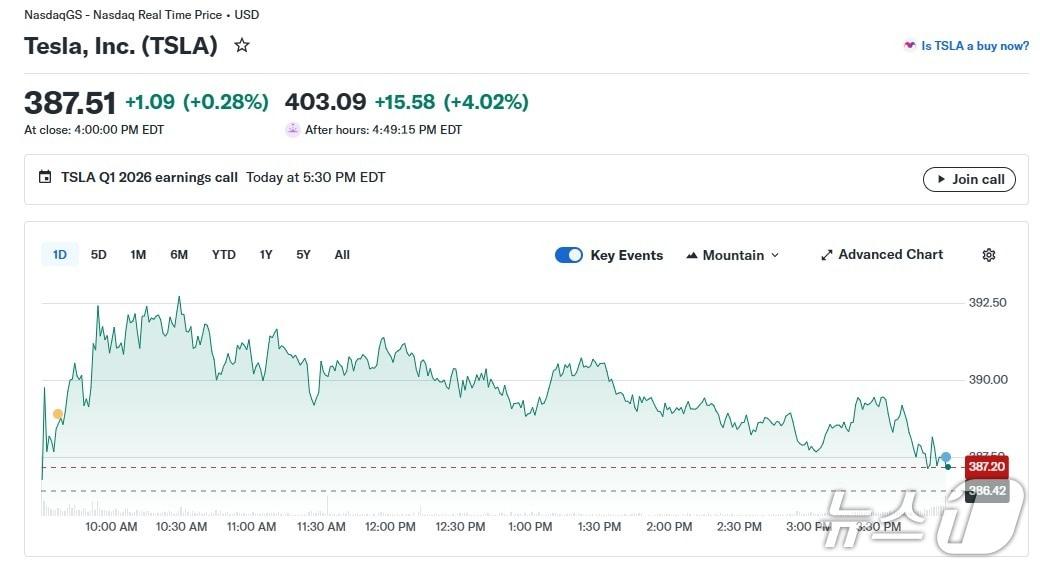Image resolution: width=1040 pixels, height=570 pixels.
Task: Show the 6M chart range
Action: point(179,255)
